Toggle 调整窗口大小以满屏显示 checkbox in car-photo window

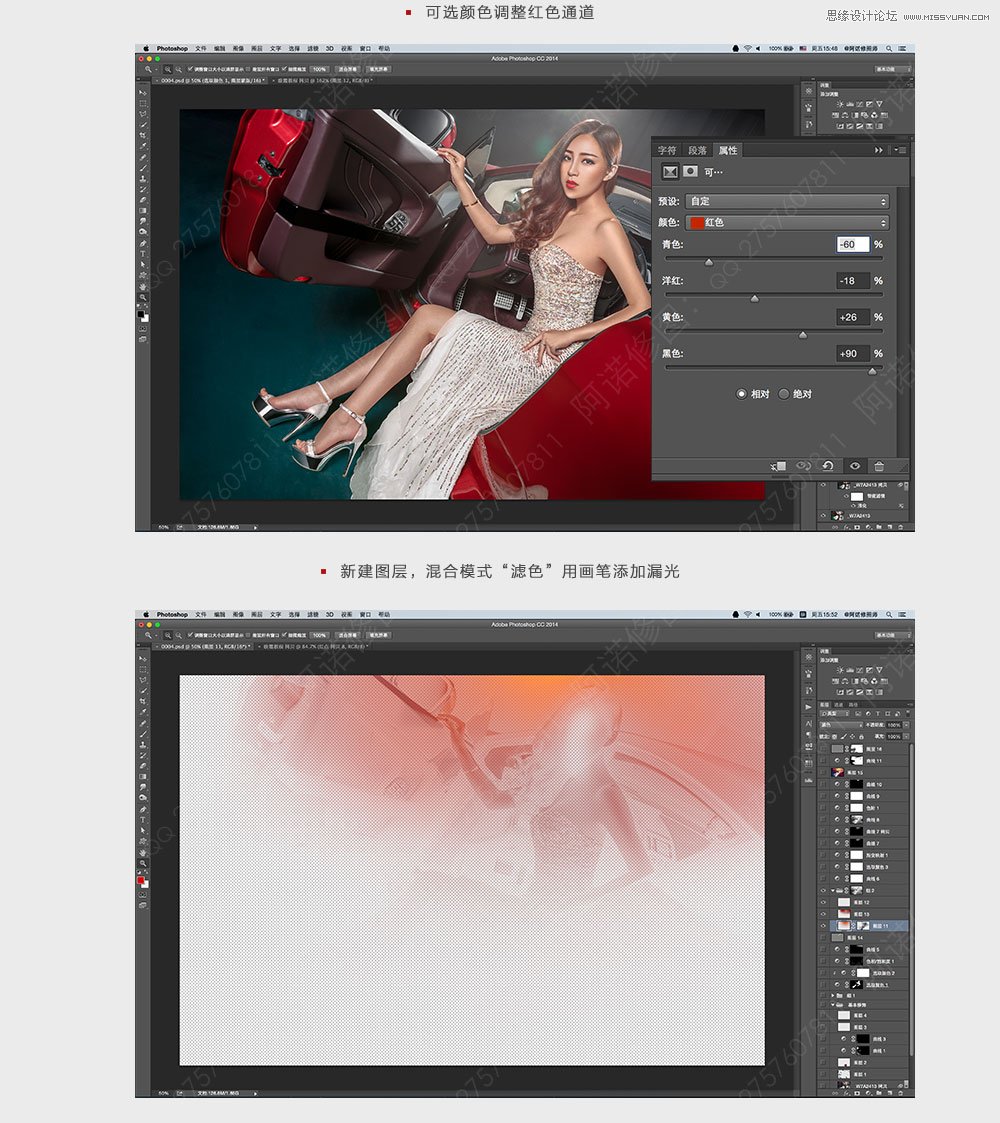pos(190,69)
